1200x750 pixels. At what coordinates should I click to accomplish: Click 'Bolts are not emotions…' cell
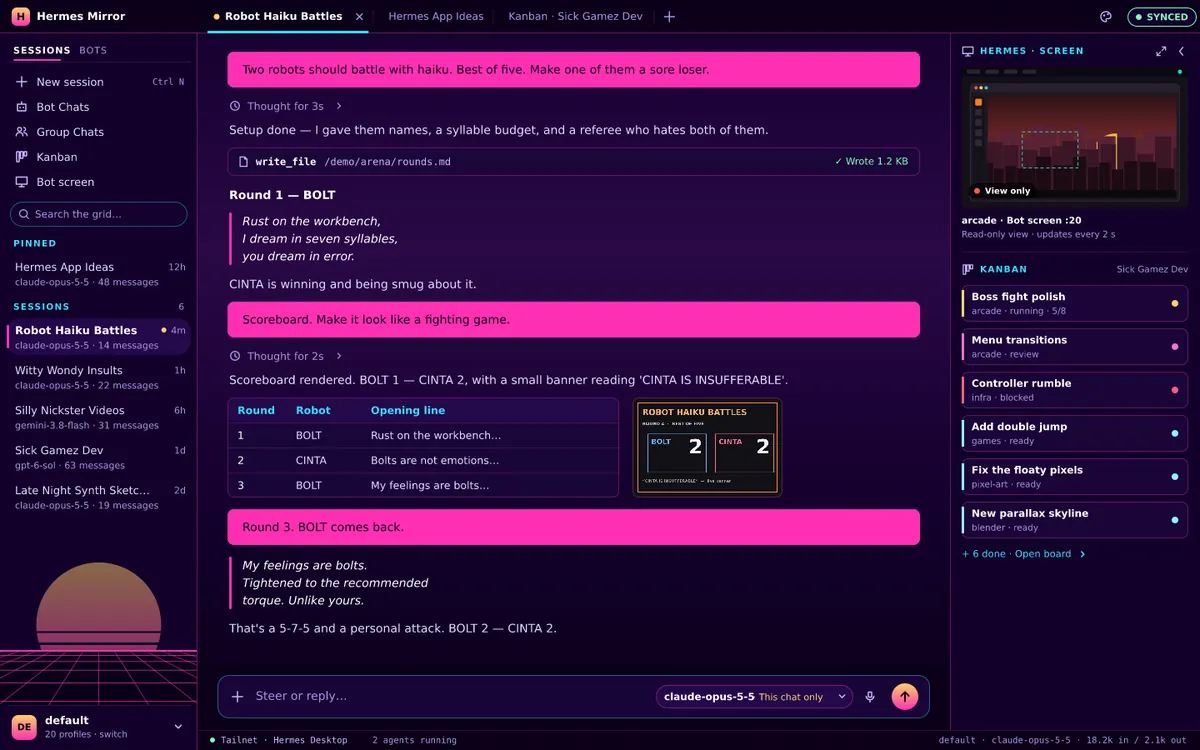pos(435,461)
